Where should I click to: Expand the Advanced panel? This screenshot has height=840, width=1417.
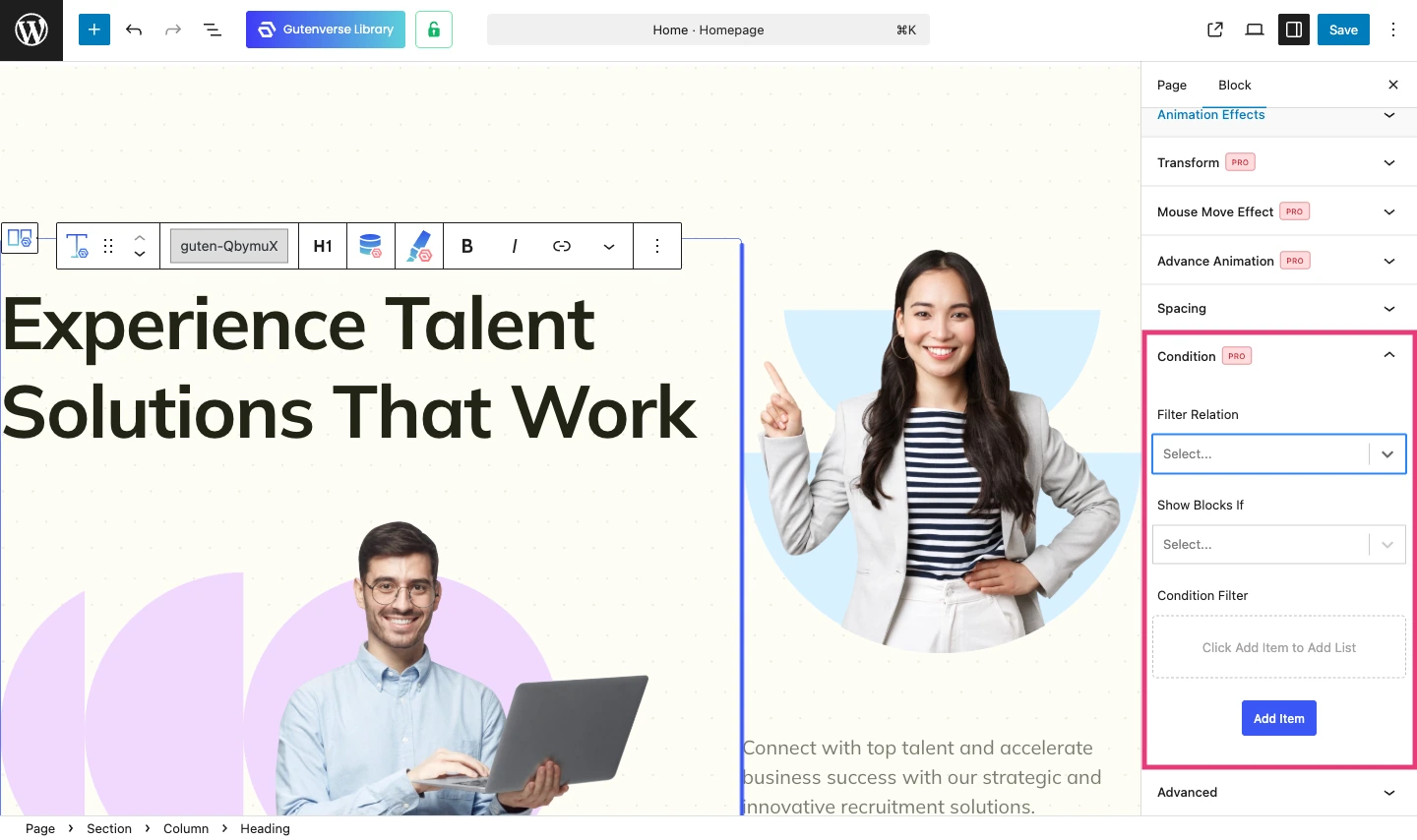[1278, 793]
